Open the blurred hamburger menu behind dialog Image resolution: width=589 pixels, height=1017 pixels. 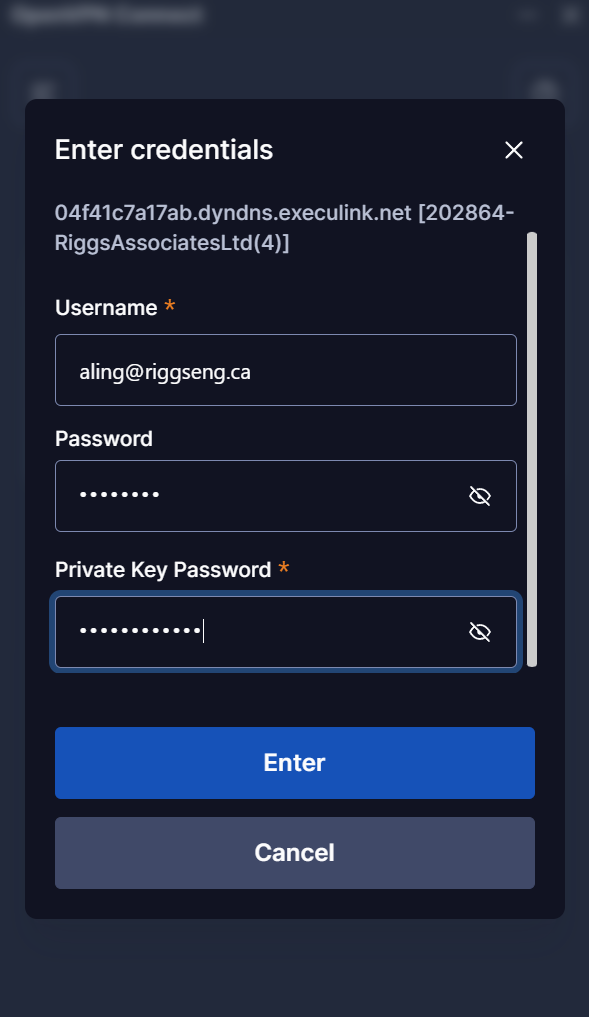43,90
